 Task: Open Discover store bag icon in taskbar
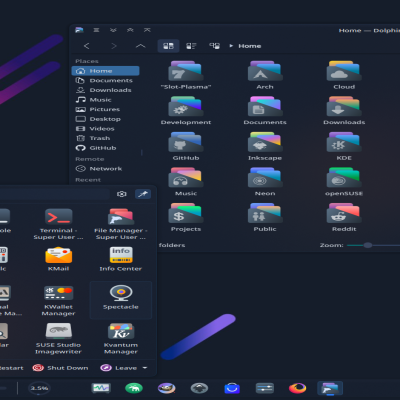click(x=232, y=388)
